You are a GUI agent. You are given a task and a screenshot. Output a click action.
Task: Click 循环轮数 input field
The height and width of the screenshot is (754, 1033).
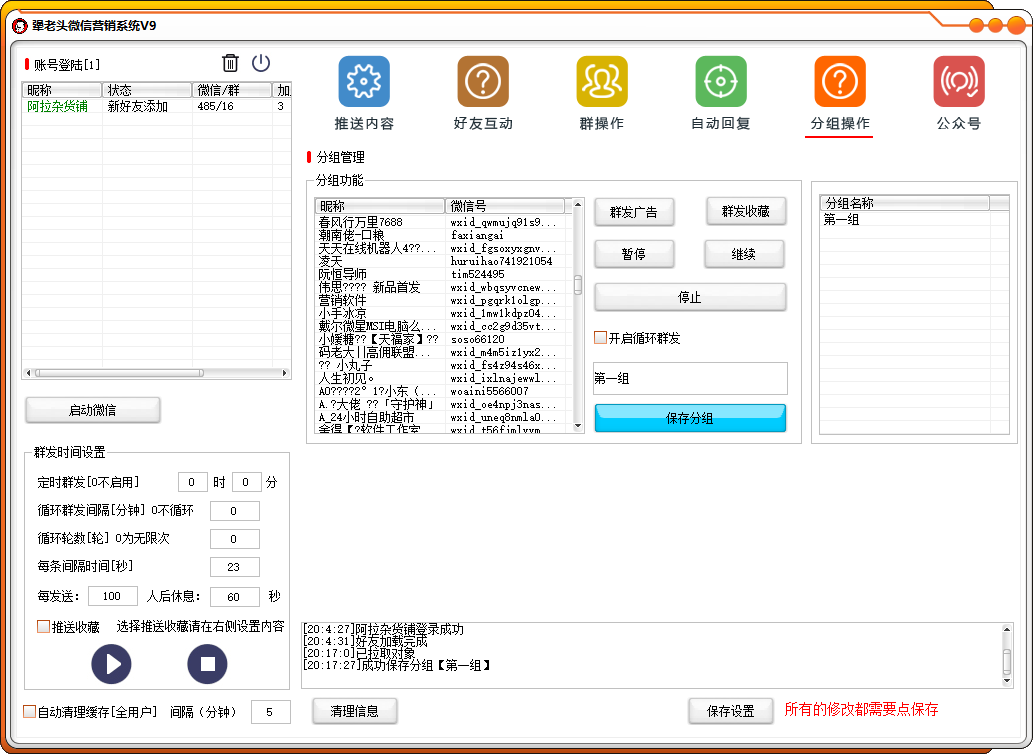tap(235, 539)
